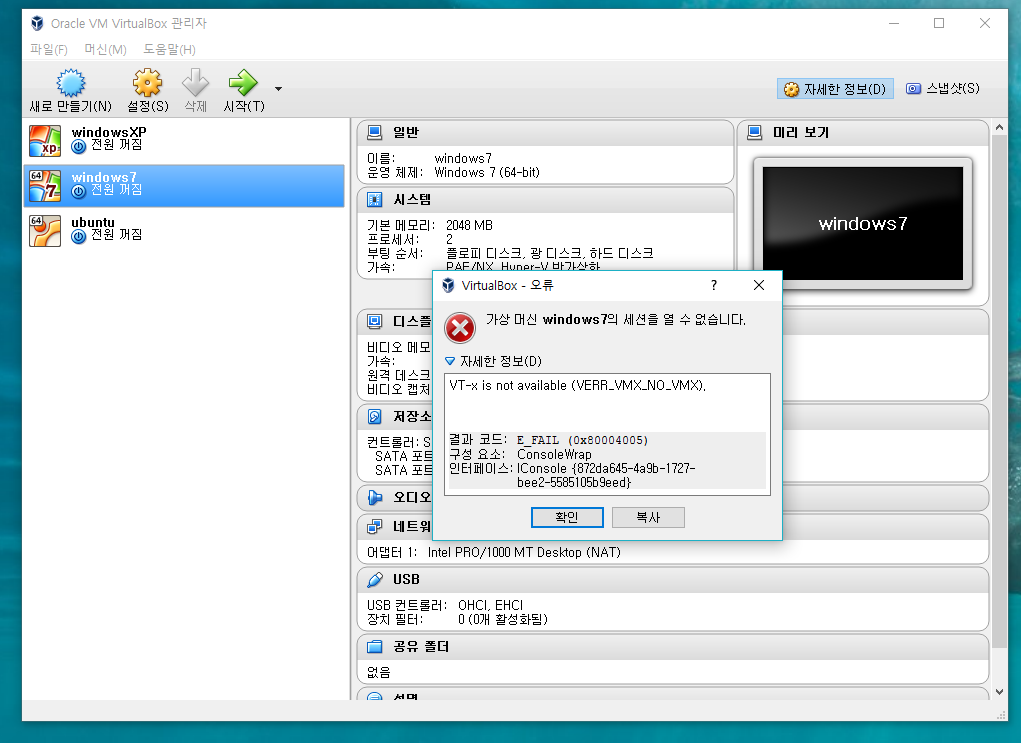Select the windowsXP virtual machine icon
This screenshot has height=743, width=1021.
(45, 141)
